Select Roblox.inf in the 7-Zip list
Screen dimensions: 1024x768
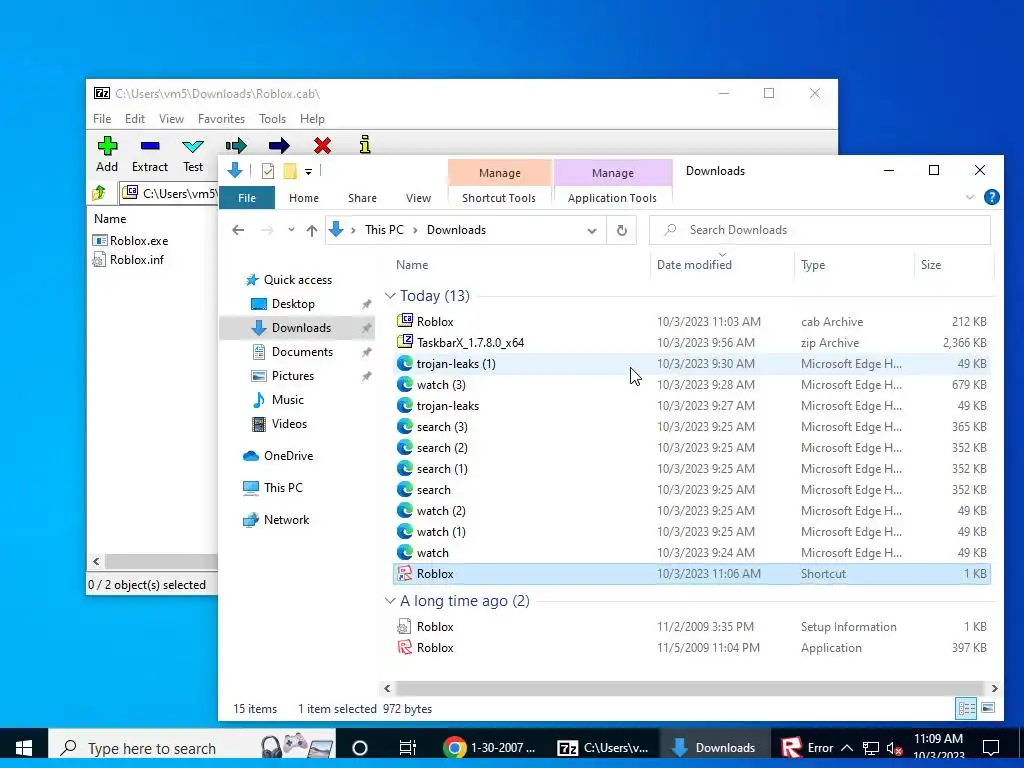coord(129,259)
